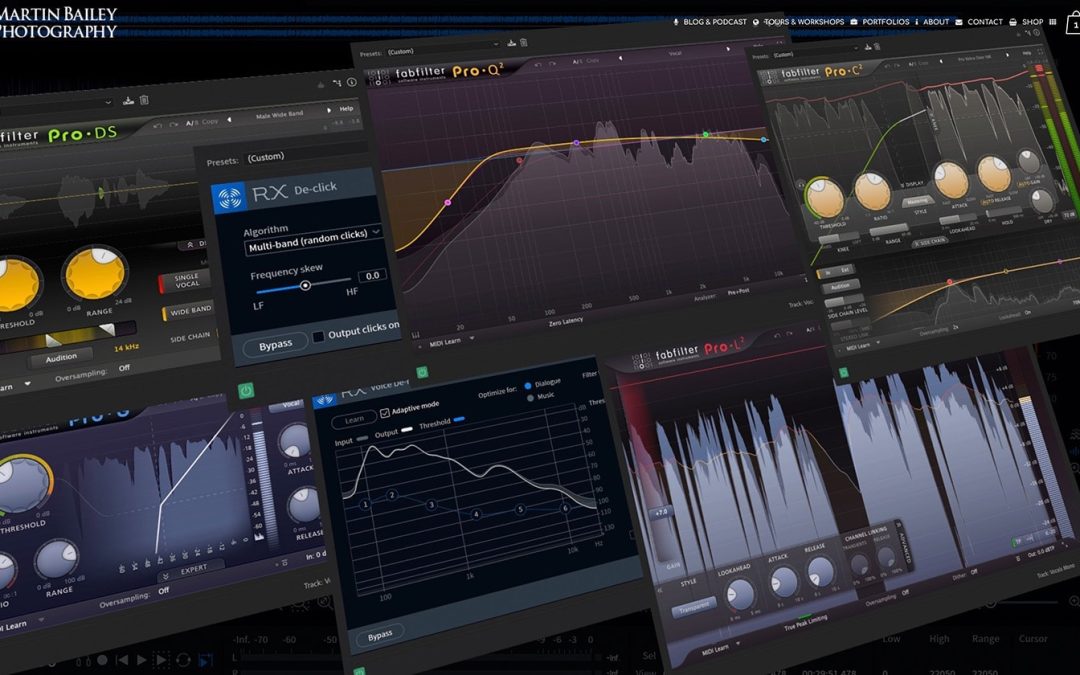The width and height of the screenshot is (1080, 675).
Task: Select the Dialogue optimize radio button
Action: [529, 384]
